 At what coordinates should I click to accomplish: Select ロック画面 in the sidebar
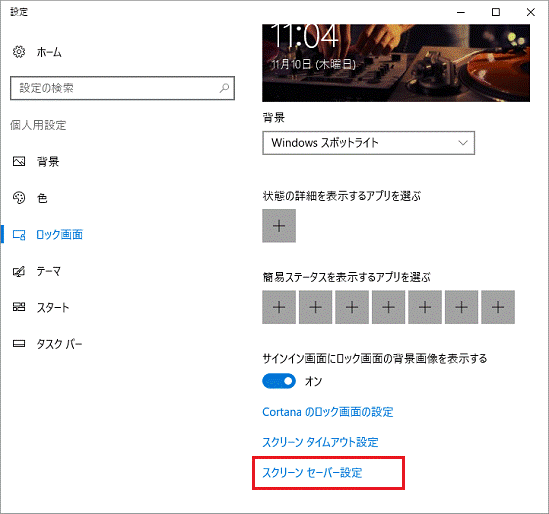click(x=60, y=235)
